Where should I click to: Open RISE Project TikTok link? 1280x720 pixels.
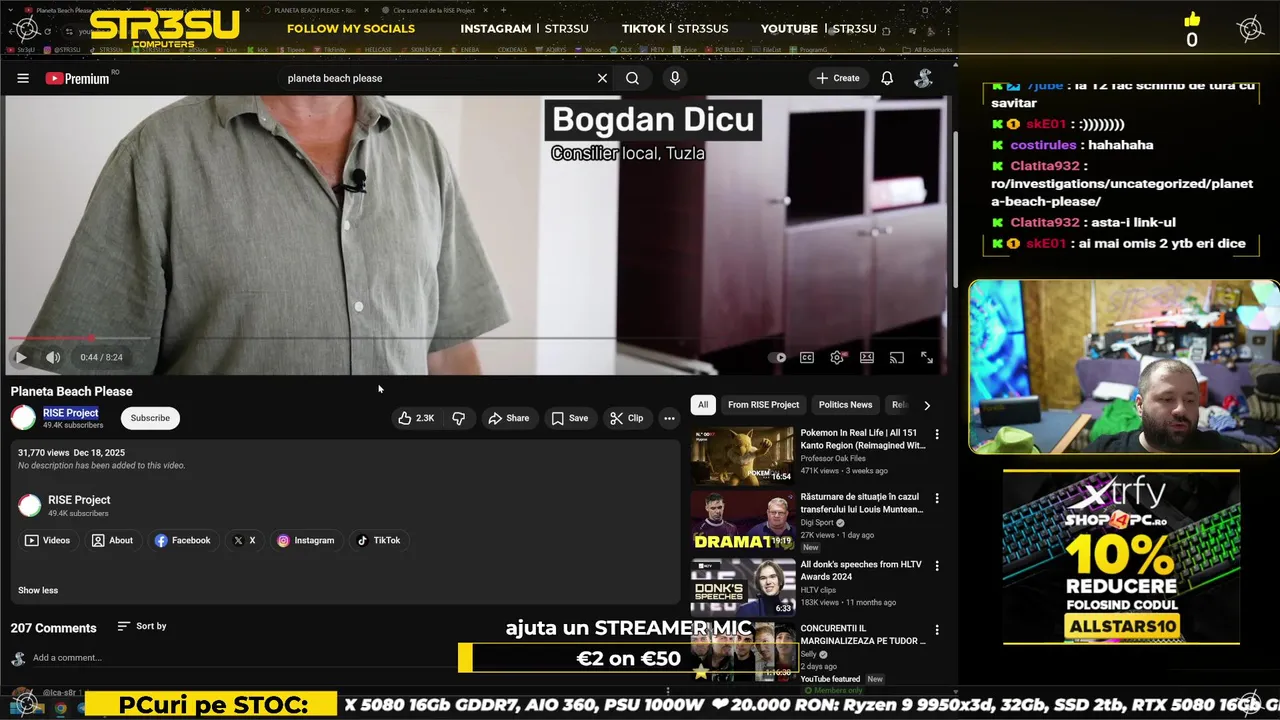[x=379, y=540]
